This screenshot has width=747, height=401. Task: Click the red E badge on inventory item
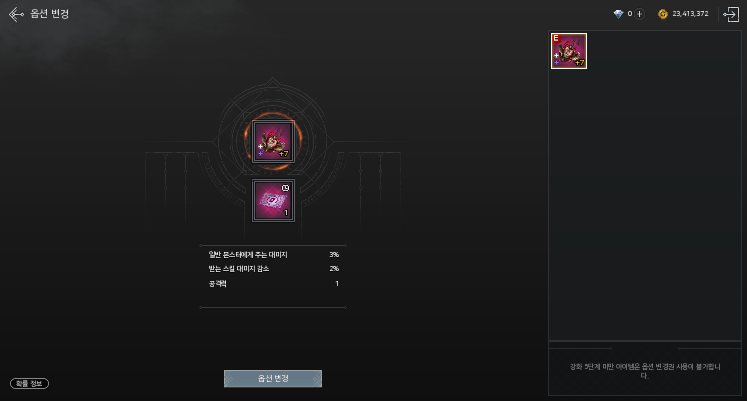pyautogui.click(x=556, y=38)
